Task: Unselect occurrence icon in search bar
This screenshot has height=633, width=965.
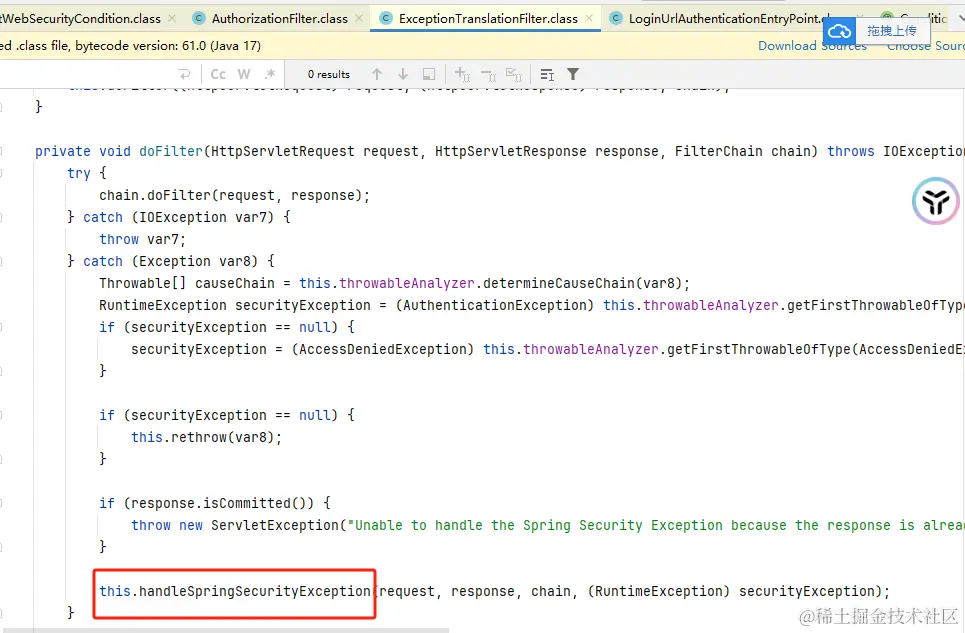Action: 488,74
